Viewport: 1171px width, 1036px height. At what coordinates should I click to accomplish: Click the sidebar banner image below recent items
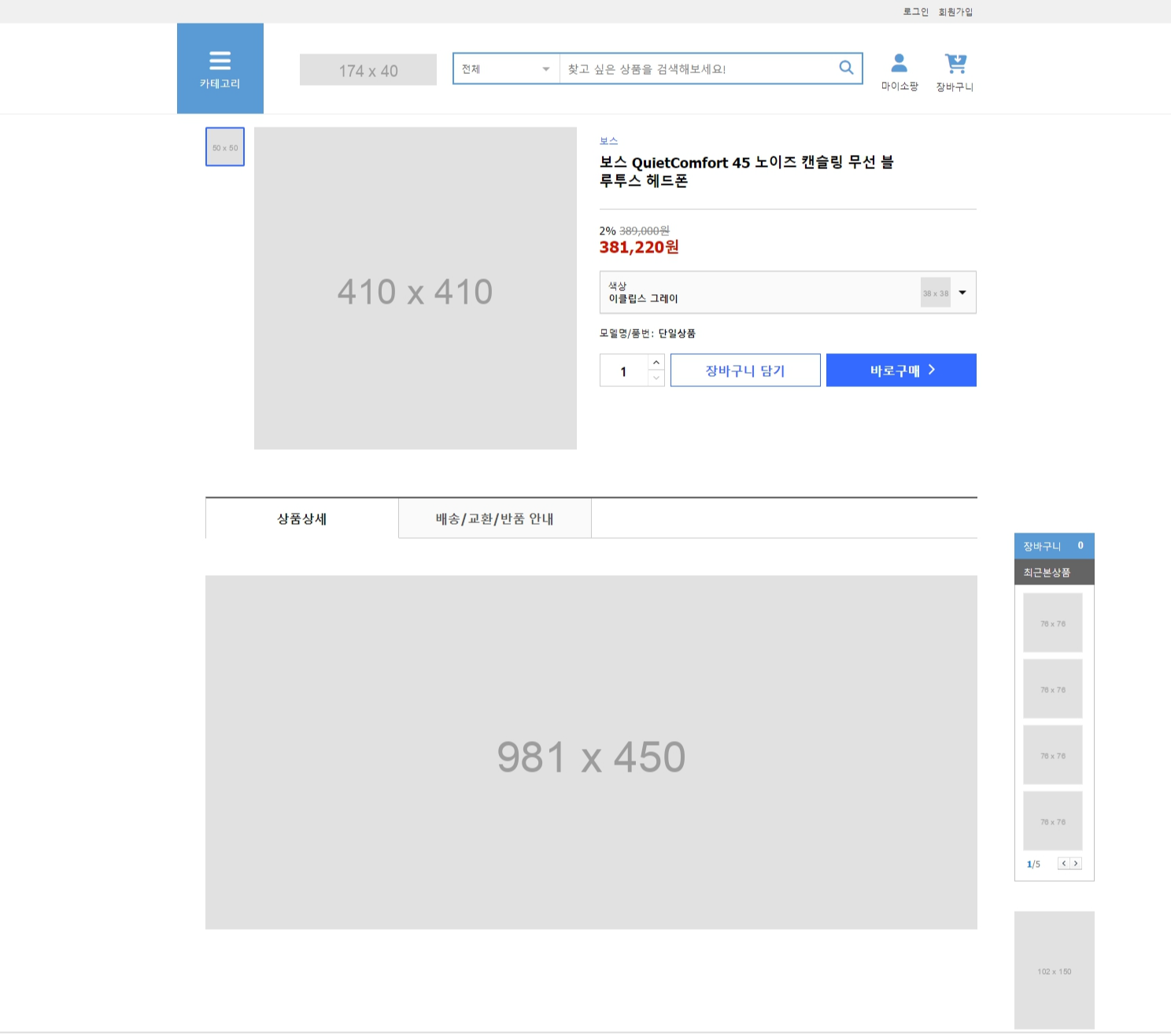point(1055,971)
